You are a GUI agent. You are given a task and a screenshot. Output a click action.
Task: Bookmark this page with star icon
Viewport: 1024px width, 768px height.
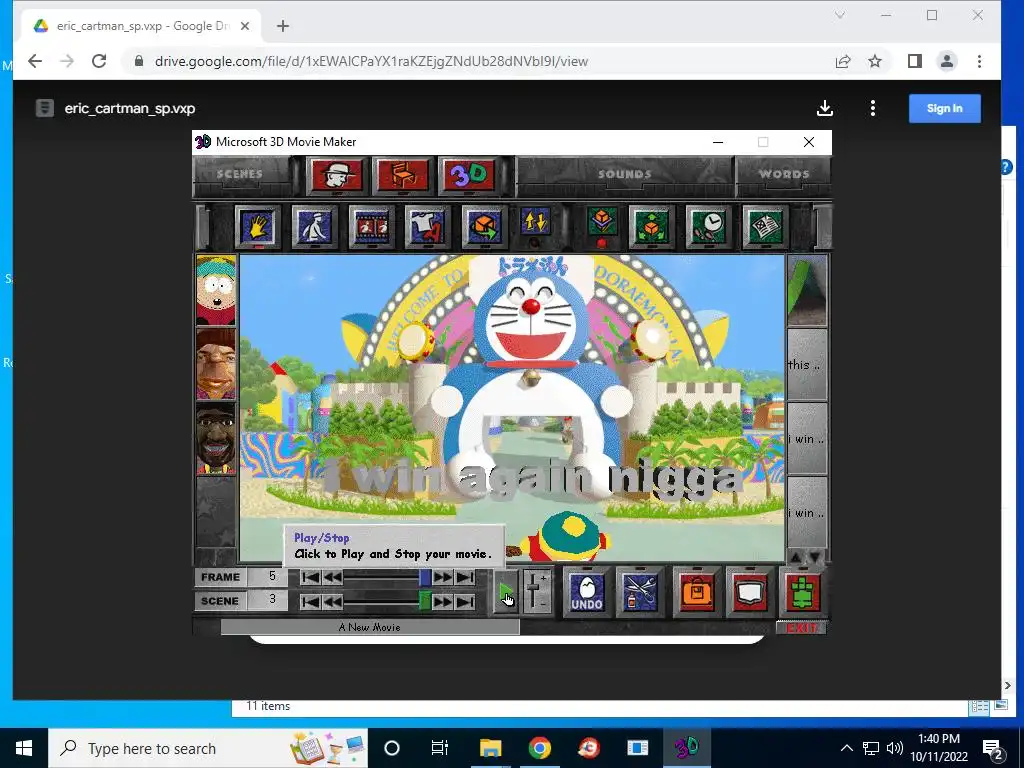pyautogui.click(x=875, y=61)
